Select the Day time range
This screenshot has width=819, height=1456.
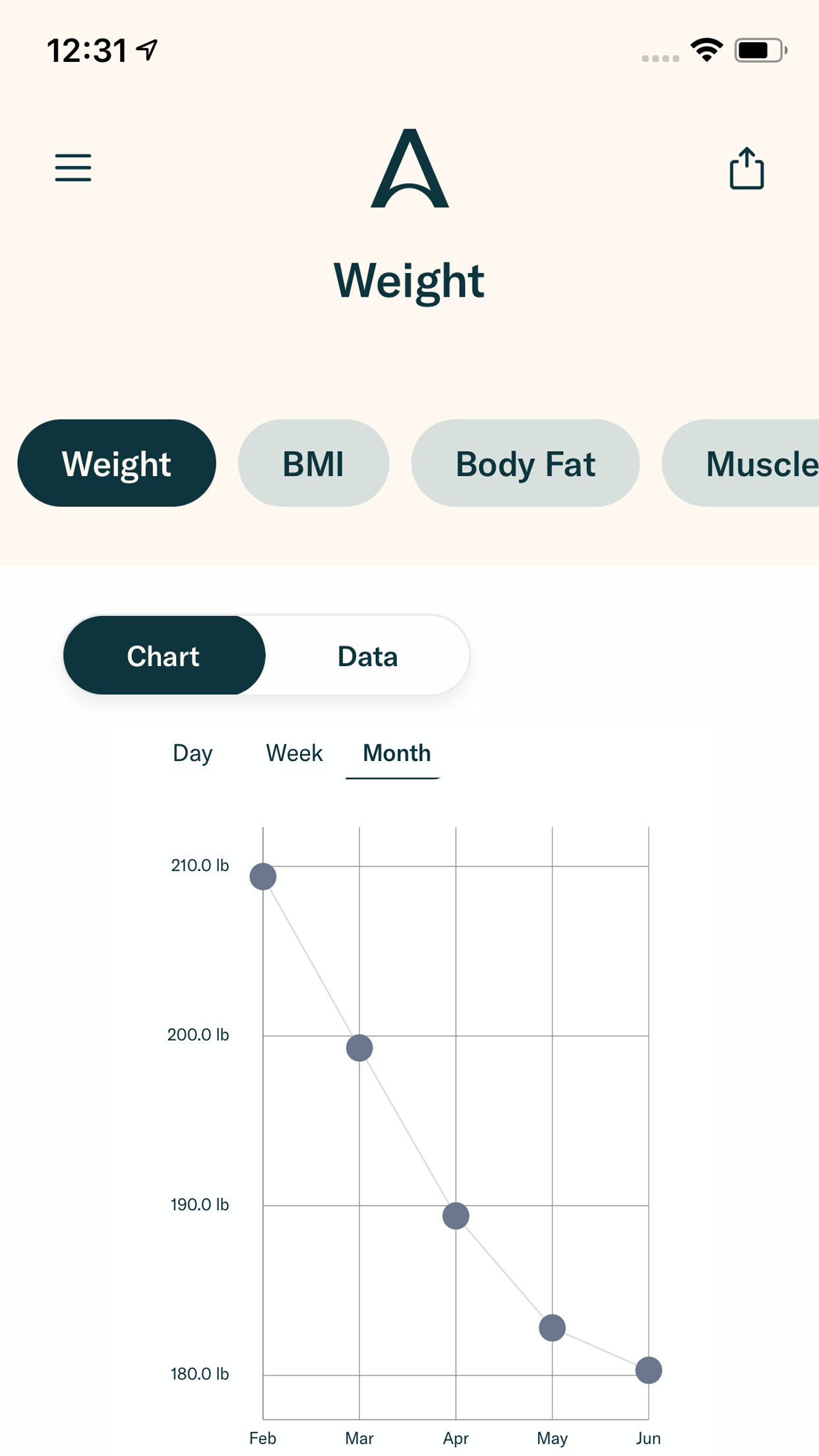point(193,753)
